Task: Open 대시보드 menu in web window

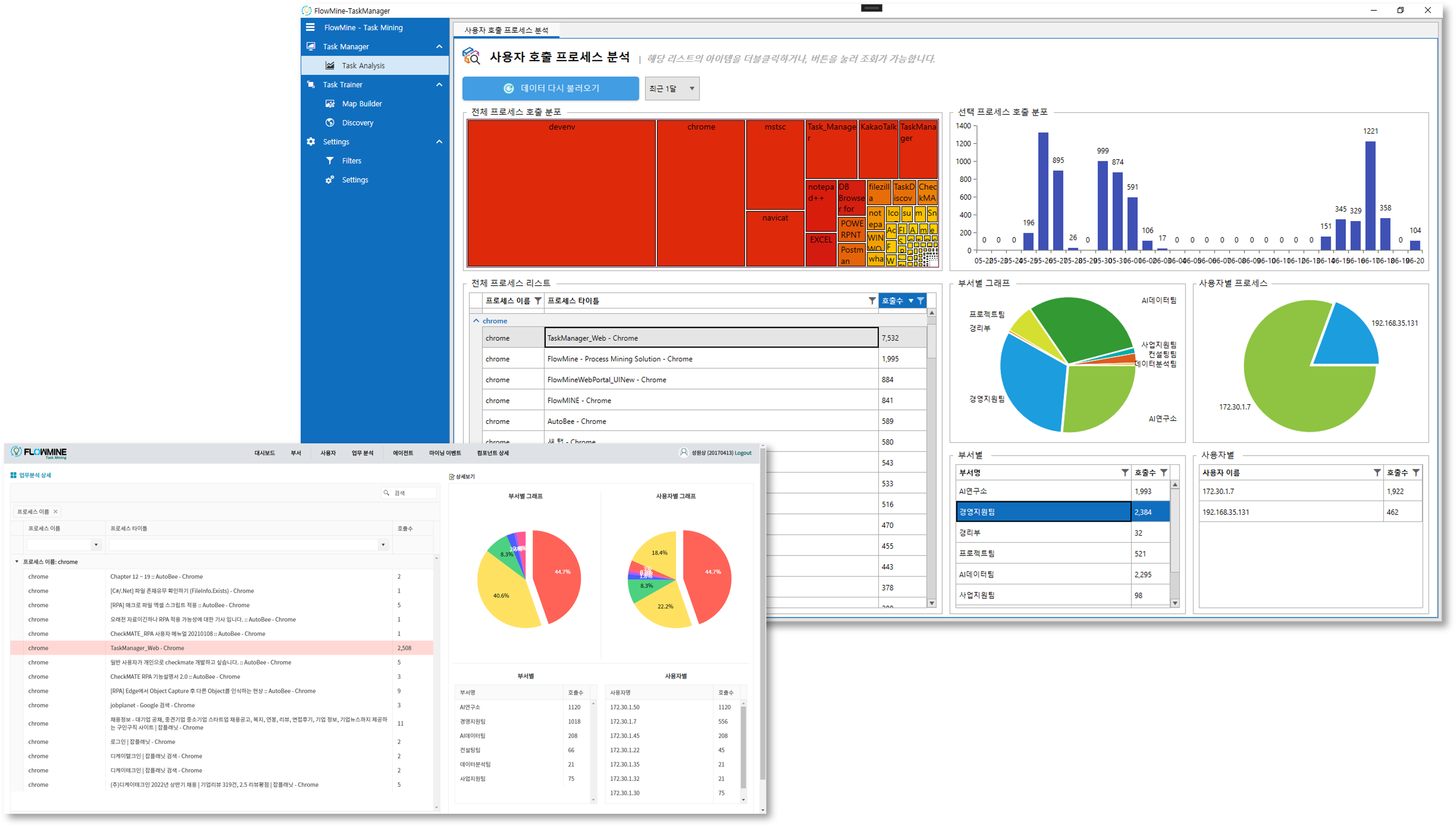Action: (x=264, y=453)
